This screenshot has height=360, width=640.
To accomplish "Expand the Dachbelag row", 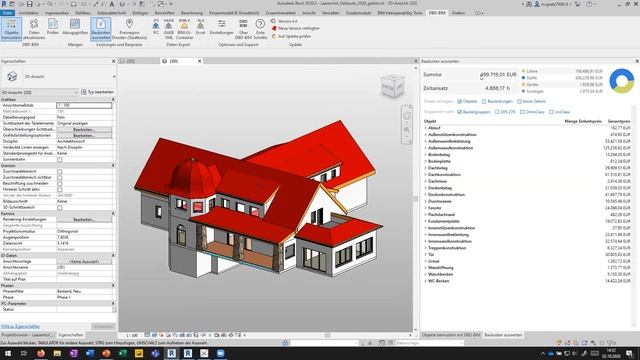I will coord(425,168).
